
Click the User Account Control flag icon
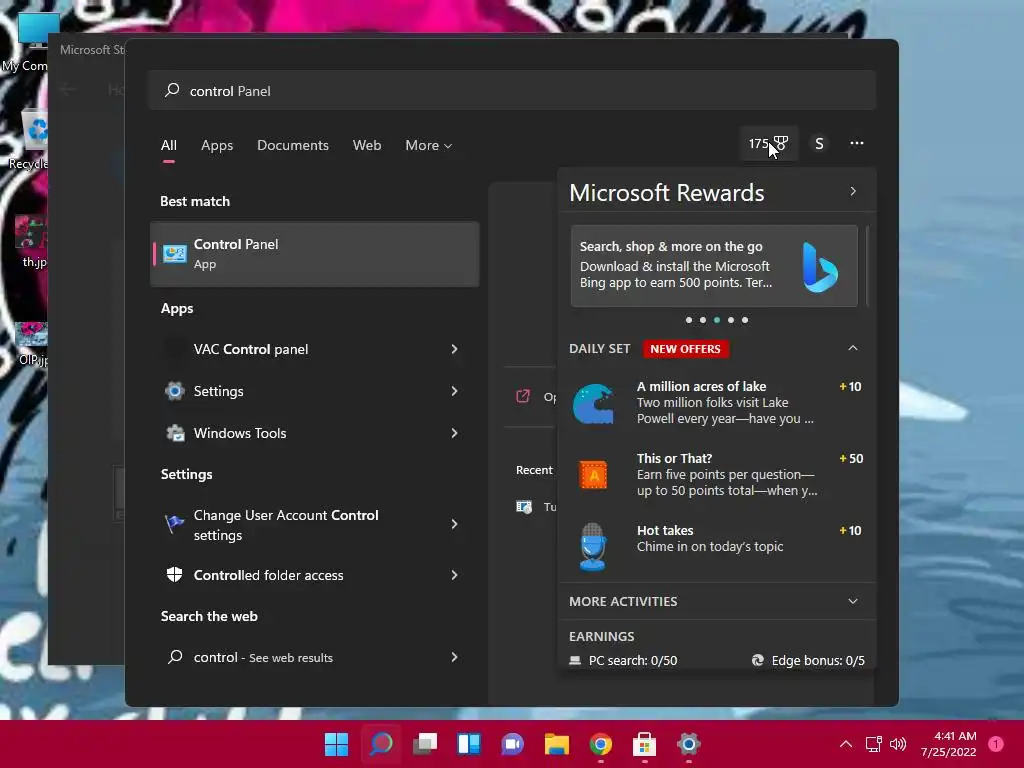tap(174, 524)
